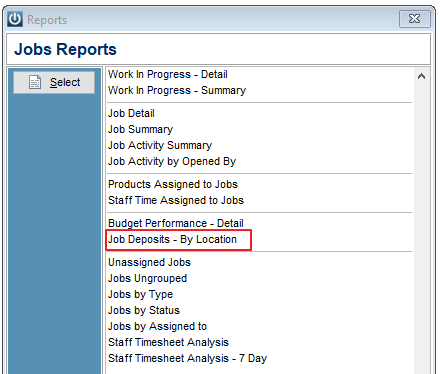
Task: Open Budget Performance - Detail report
Action: [x=176, y=223]
